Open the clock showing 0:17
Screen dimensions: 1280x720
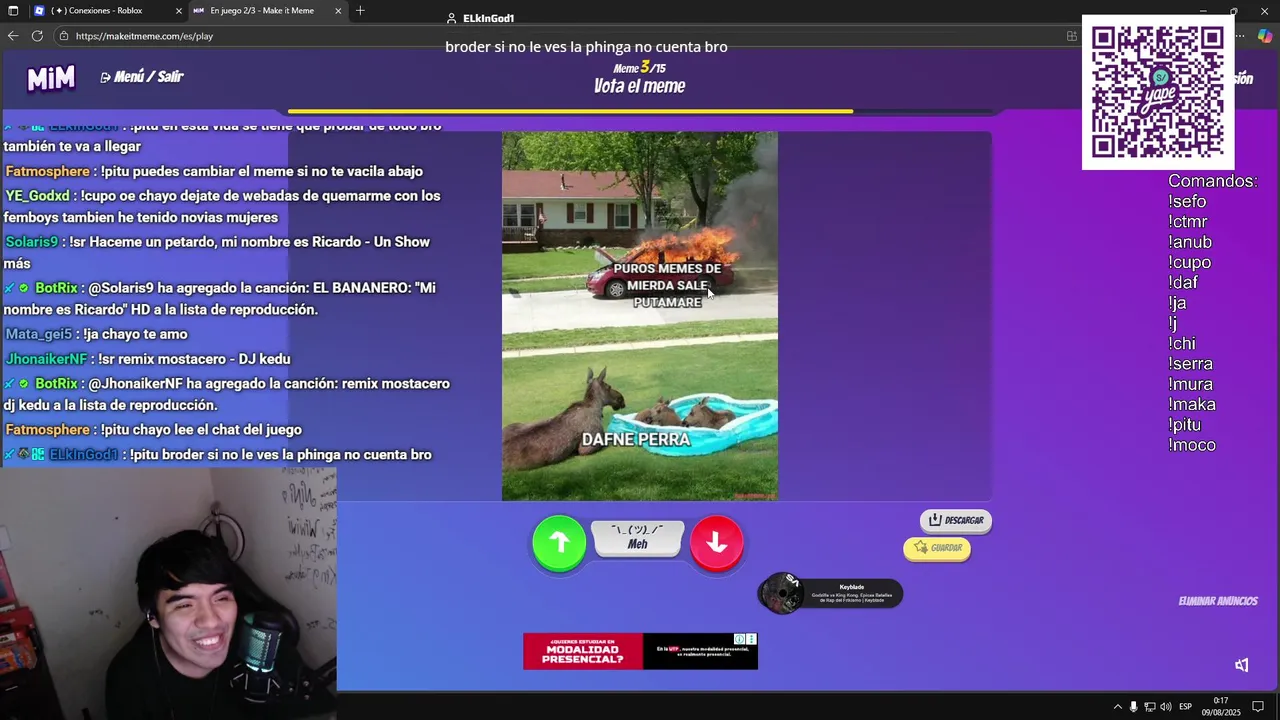point(1220,707)
